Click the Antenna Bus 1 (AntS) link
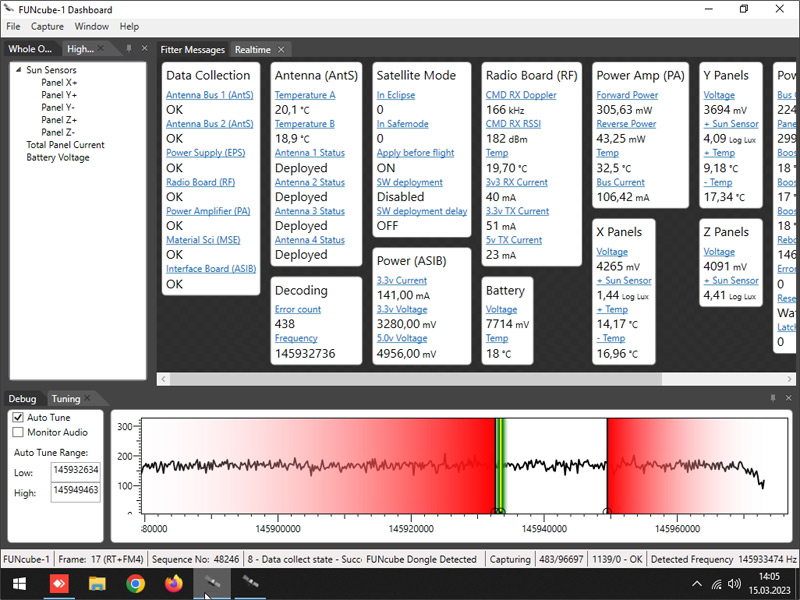 pyautogui.click(x=210, y=95)
